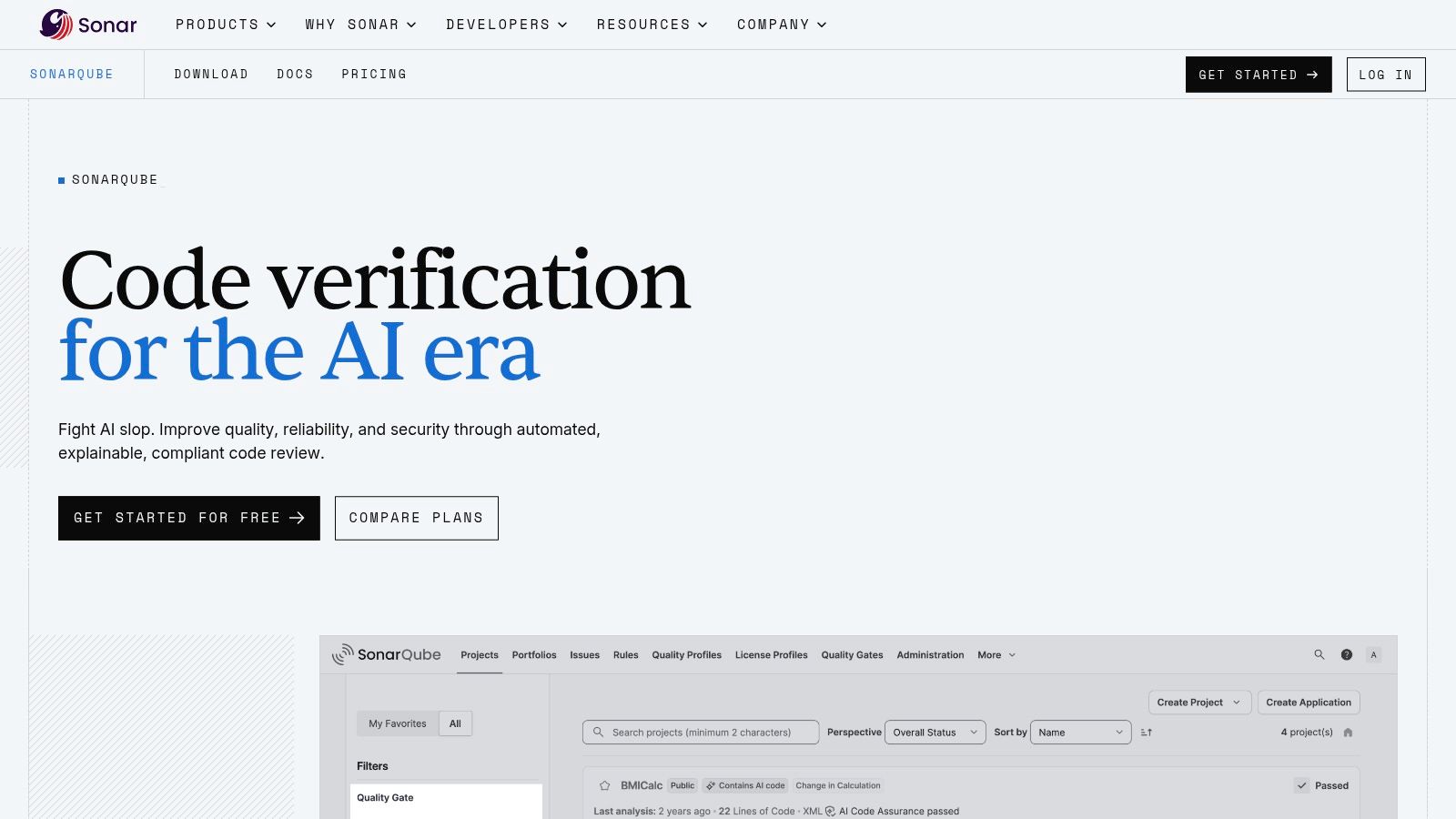1456x819 pixels.
Task: Switch to the Quality Gates tab
Action: tap(852, 655)
